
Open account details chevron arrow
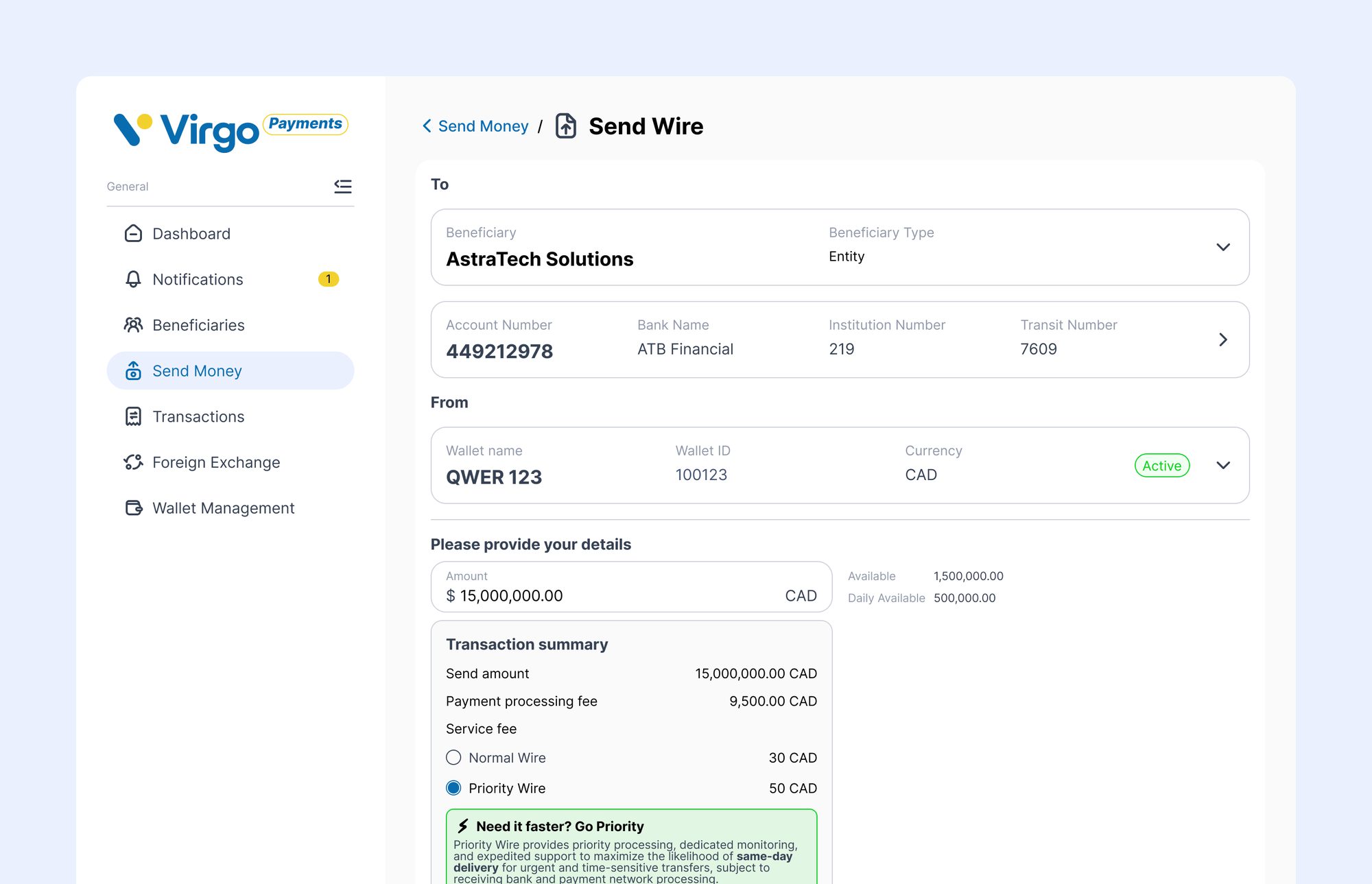pos(1222,339)
